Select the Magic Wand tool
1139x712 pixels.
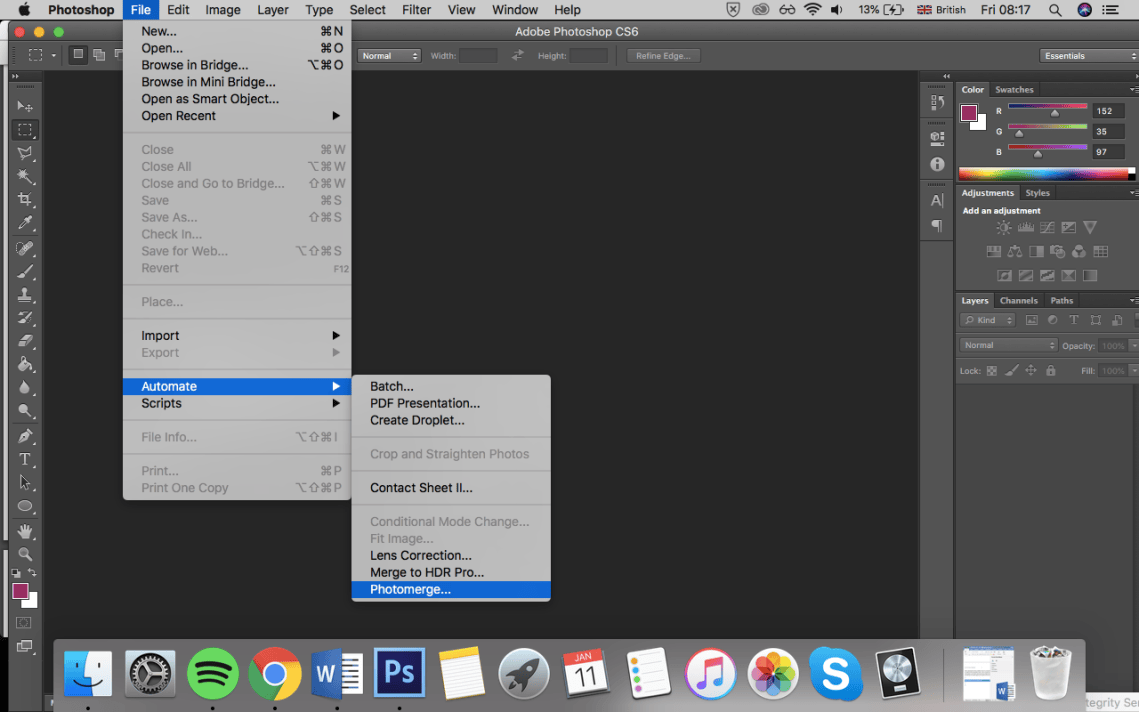click(x=25, y=177)
